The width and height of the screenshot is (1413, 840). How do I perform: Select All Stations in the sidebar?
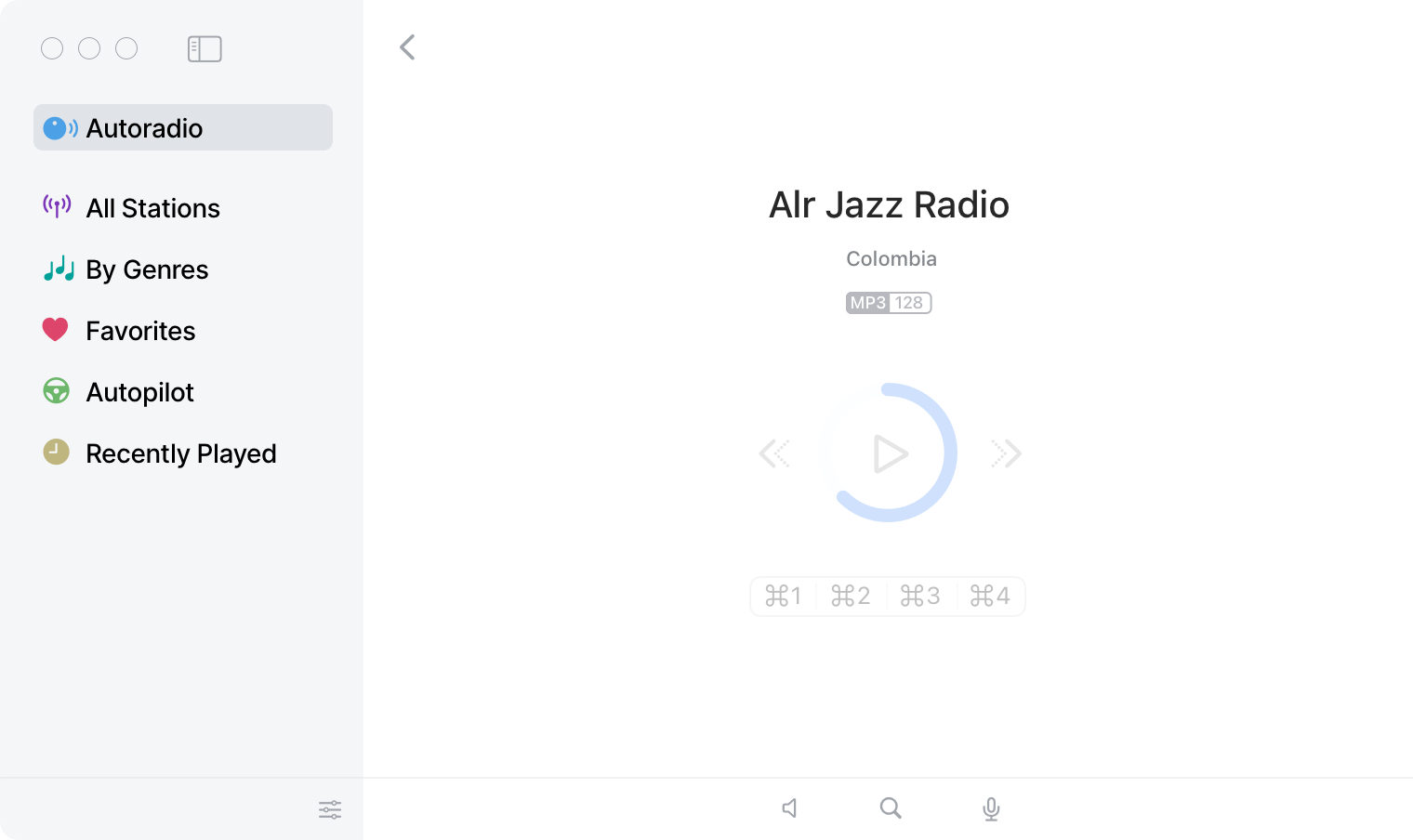[x=152, y=208]
